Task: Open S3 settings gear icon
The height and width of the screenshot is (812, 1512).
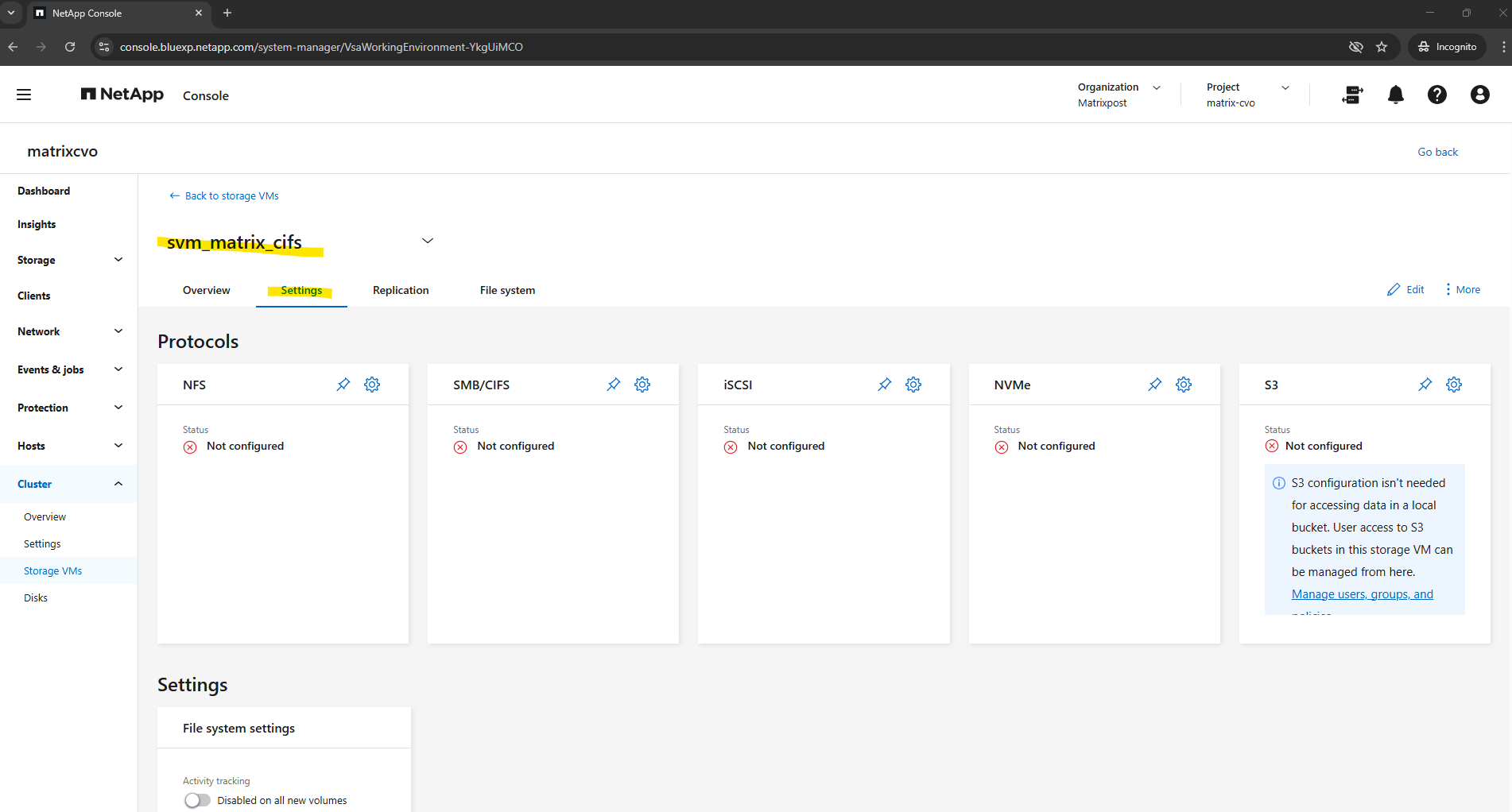Action: tap(1454, 385)
